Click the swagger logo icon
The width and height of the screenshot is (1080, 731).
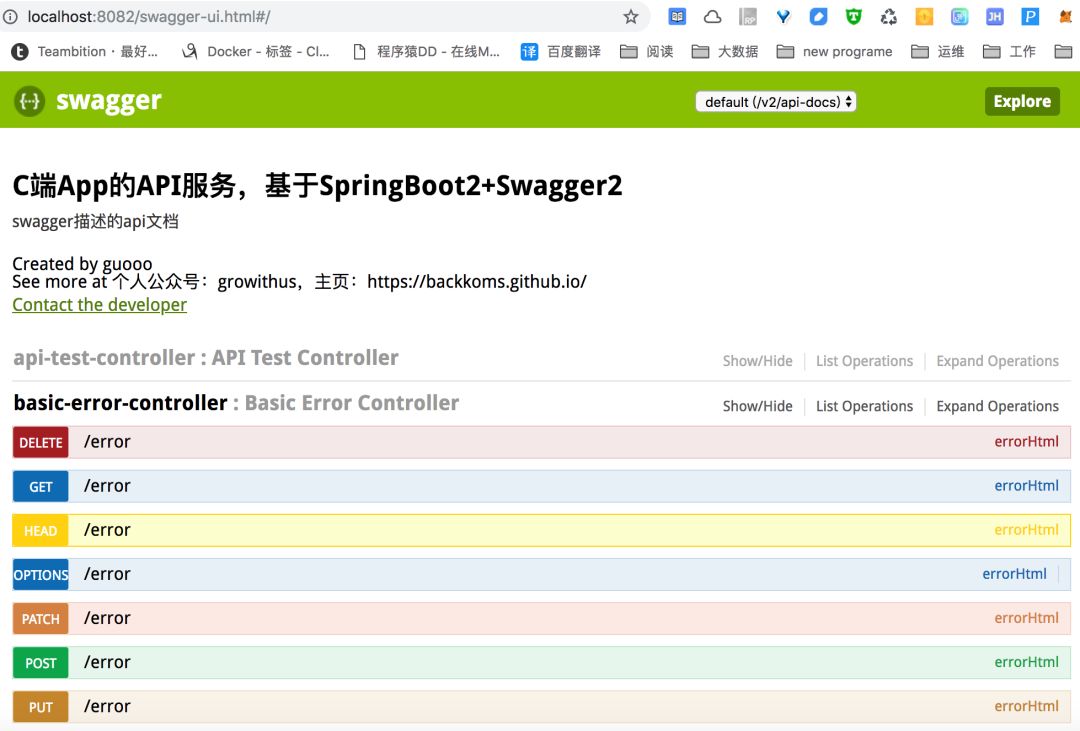(x=30, y=101)
